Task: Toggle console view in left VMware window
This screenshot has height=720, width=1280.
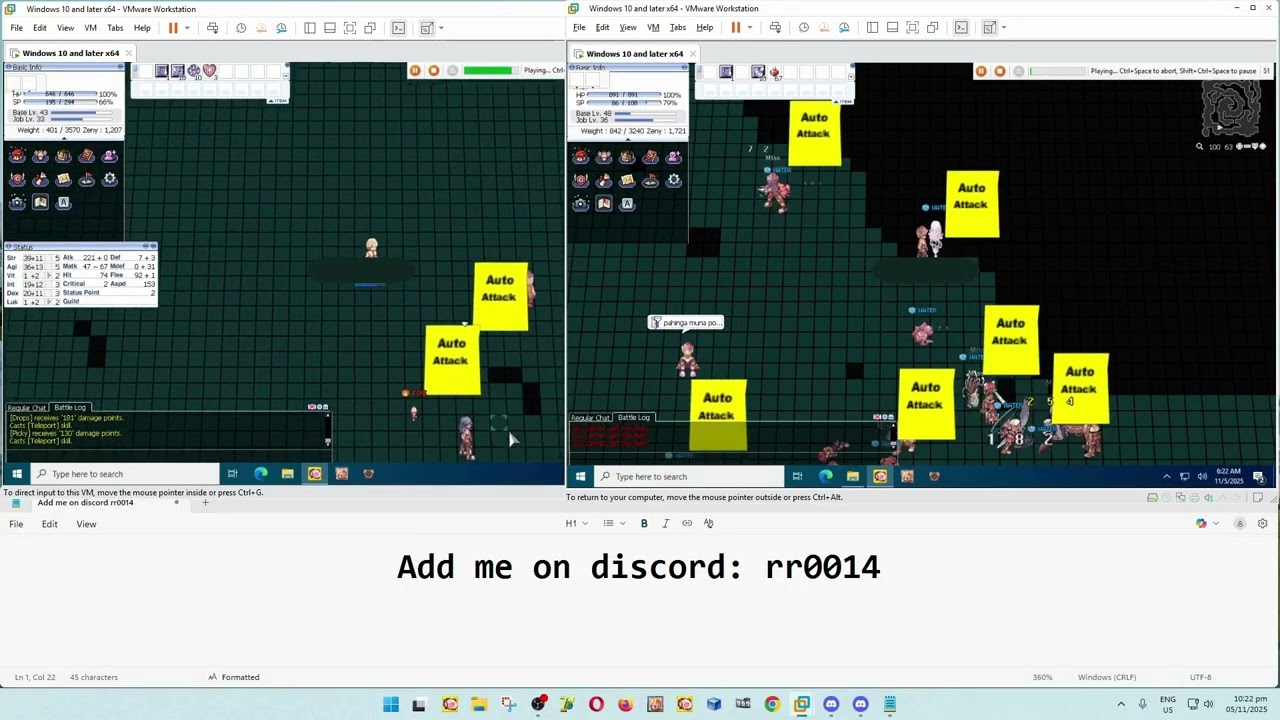Action: [398, 28]
